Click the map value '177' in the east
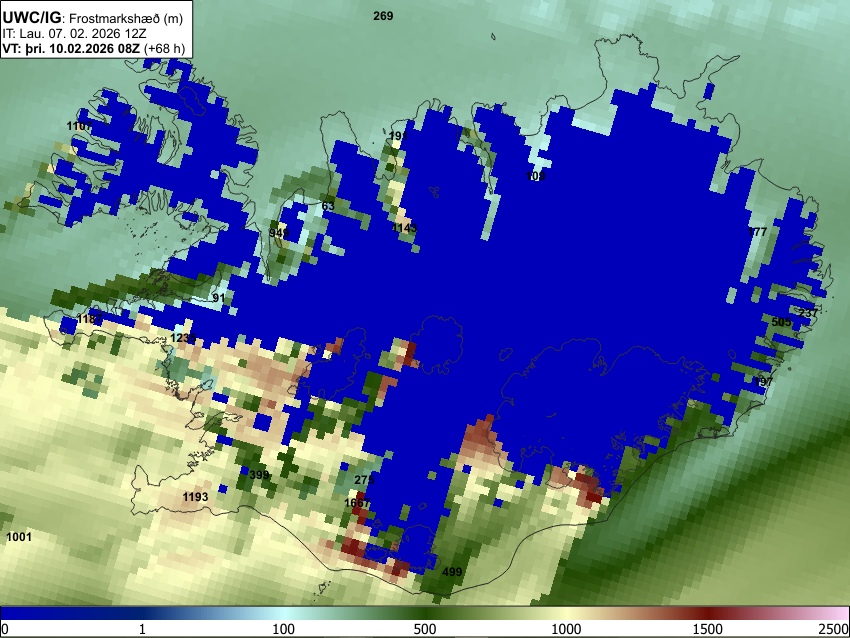Image resolution: width=850 pixels, height=638 pixels. click(757, 232)
